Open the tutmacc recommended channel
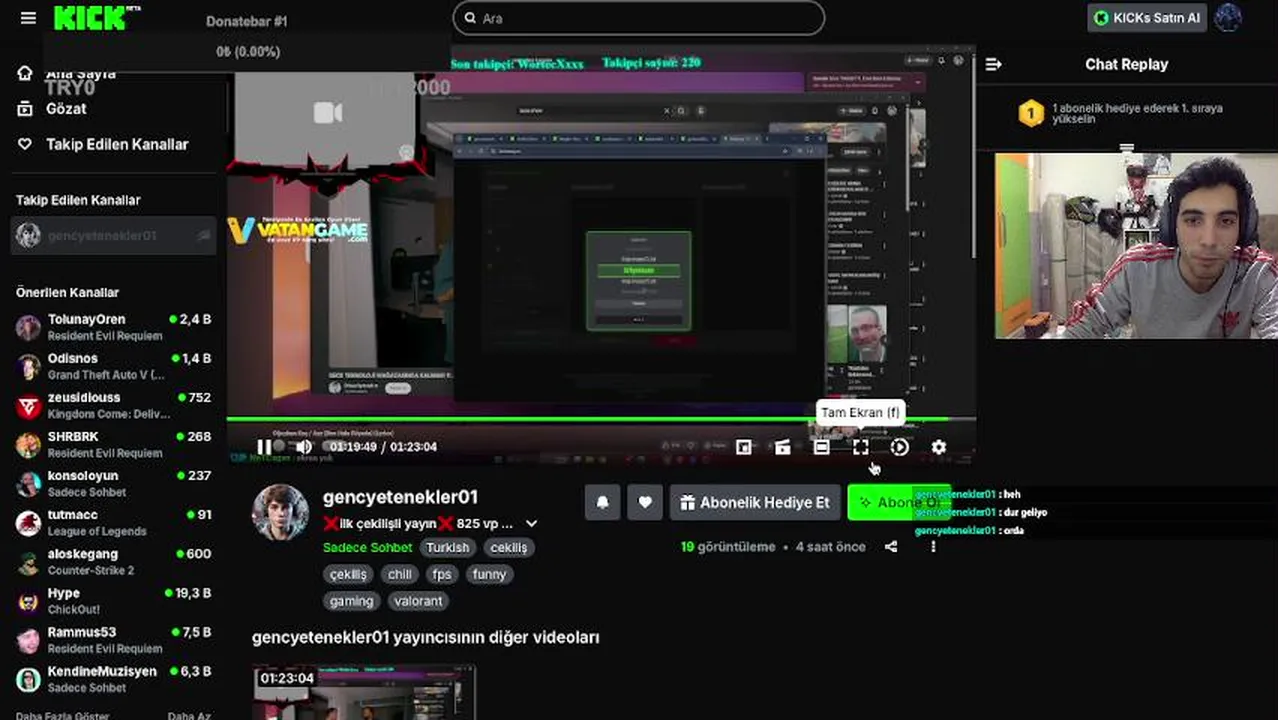1278x720 pixels. 113,522
